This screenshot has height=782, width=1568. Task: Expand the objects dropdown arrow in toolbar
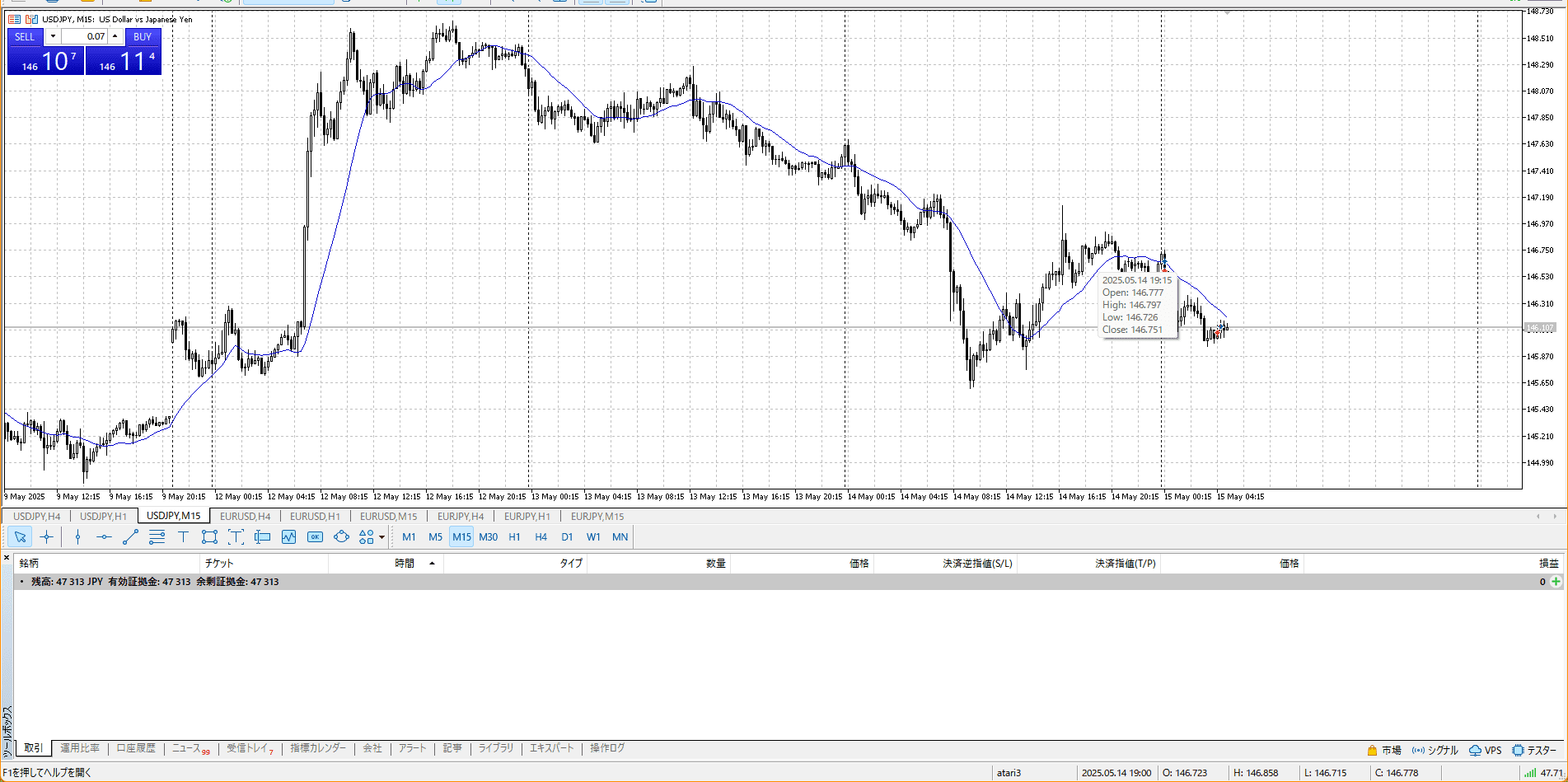(x=381, y=537)
